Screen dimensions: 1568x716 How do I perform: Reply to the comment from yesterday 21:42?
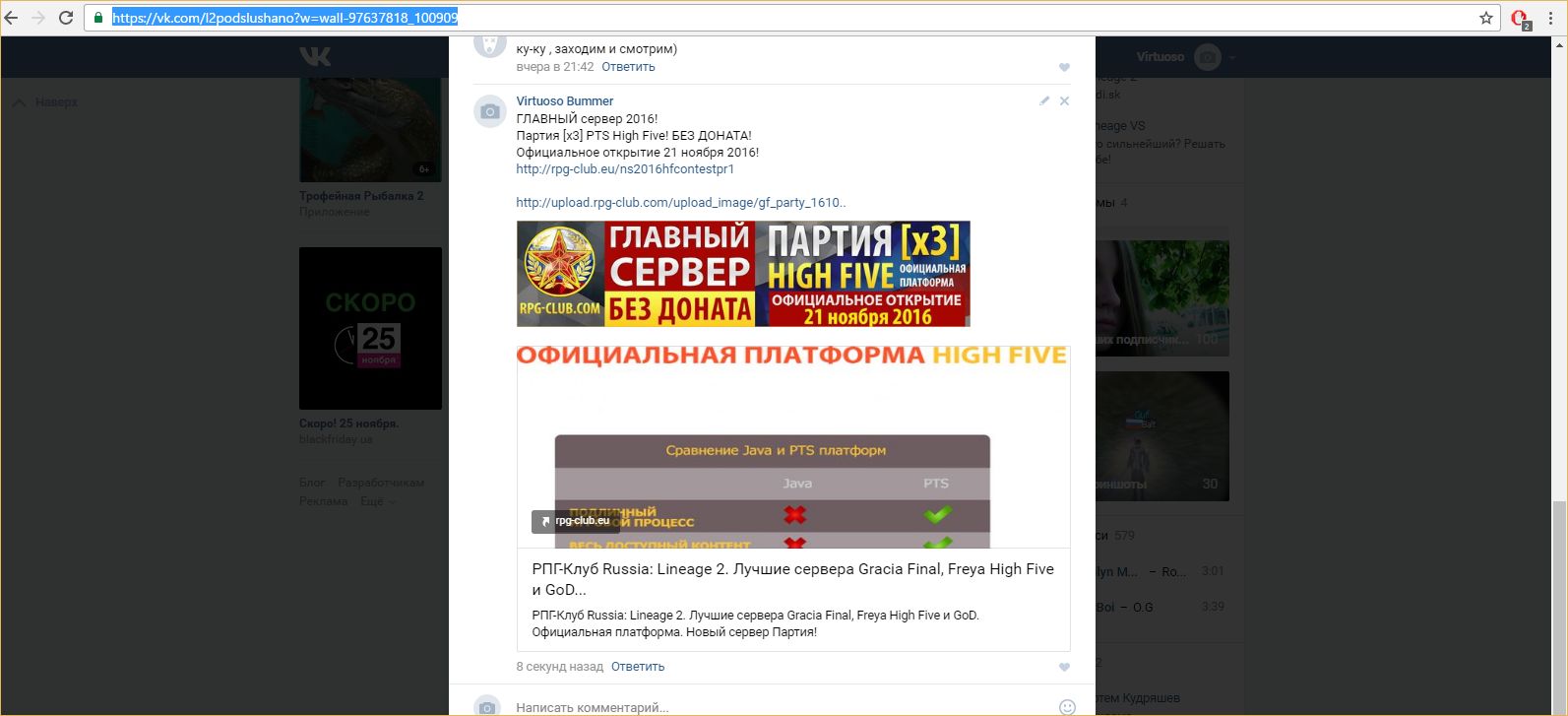(x=628, y=67)
